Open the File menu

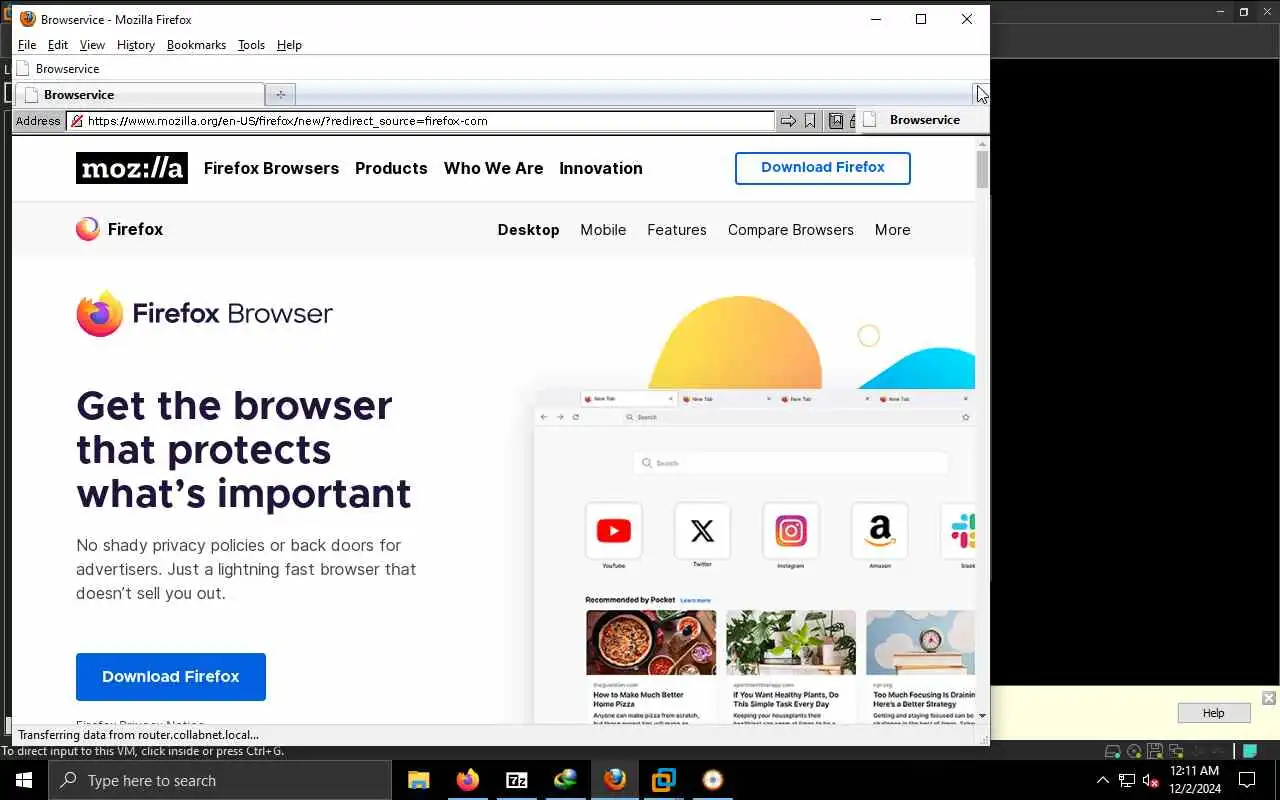coord(27,45)
